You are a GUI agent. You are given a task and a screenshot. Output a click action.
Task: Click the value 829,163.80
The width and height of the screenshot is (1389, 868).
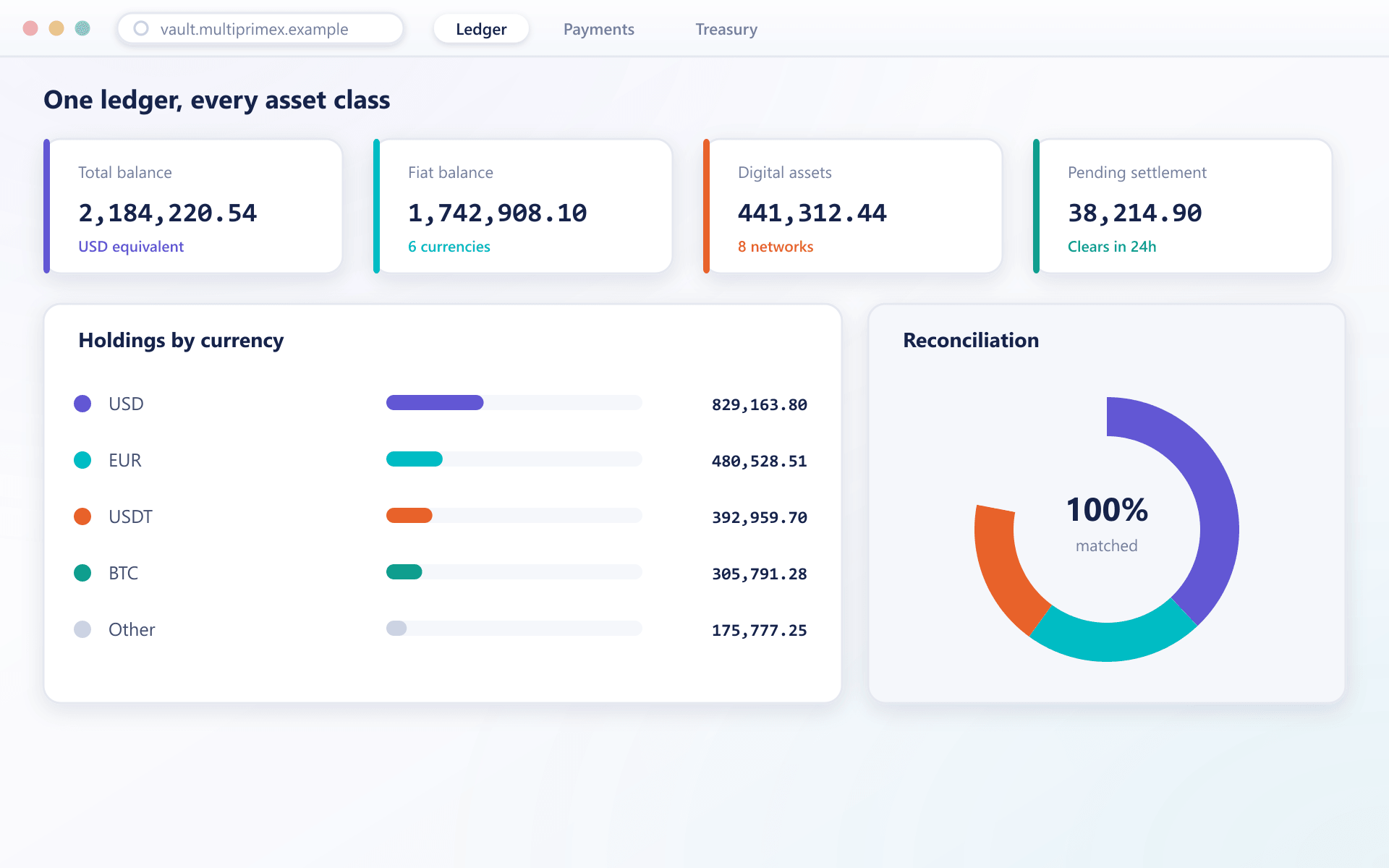click(x=760, y=405)
